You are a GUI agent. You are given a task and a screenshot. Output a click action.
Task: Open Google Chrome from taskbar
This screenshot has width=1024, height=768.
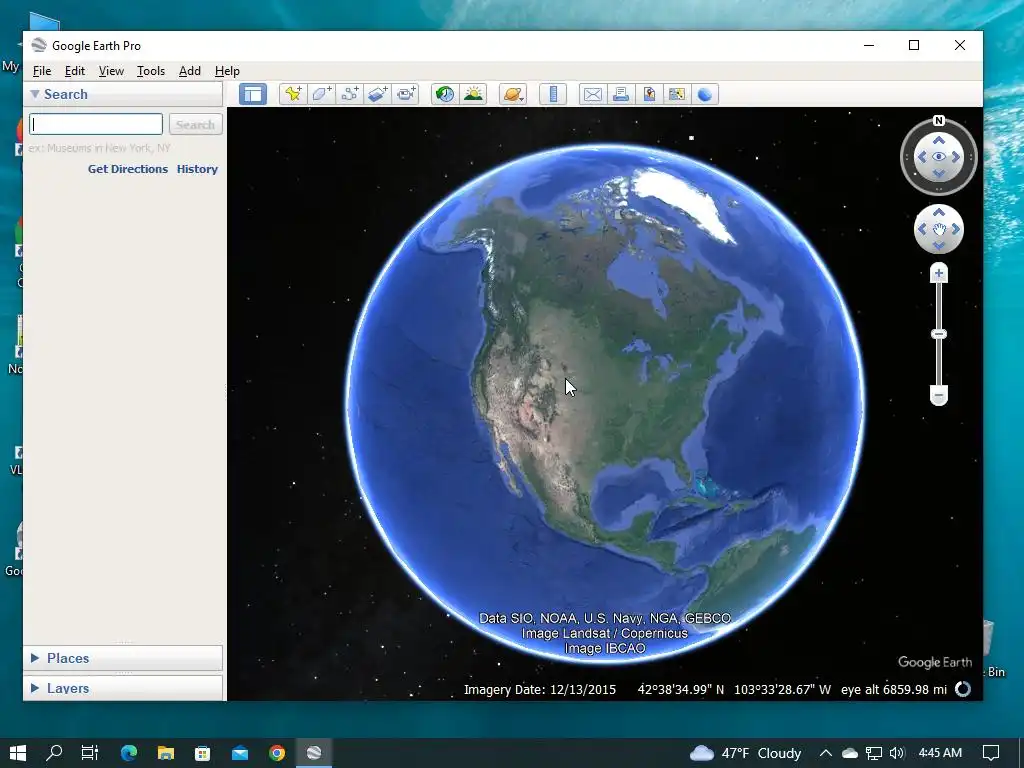click(277, 753)
